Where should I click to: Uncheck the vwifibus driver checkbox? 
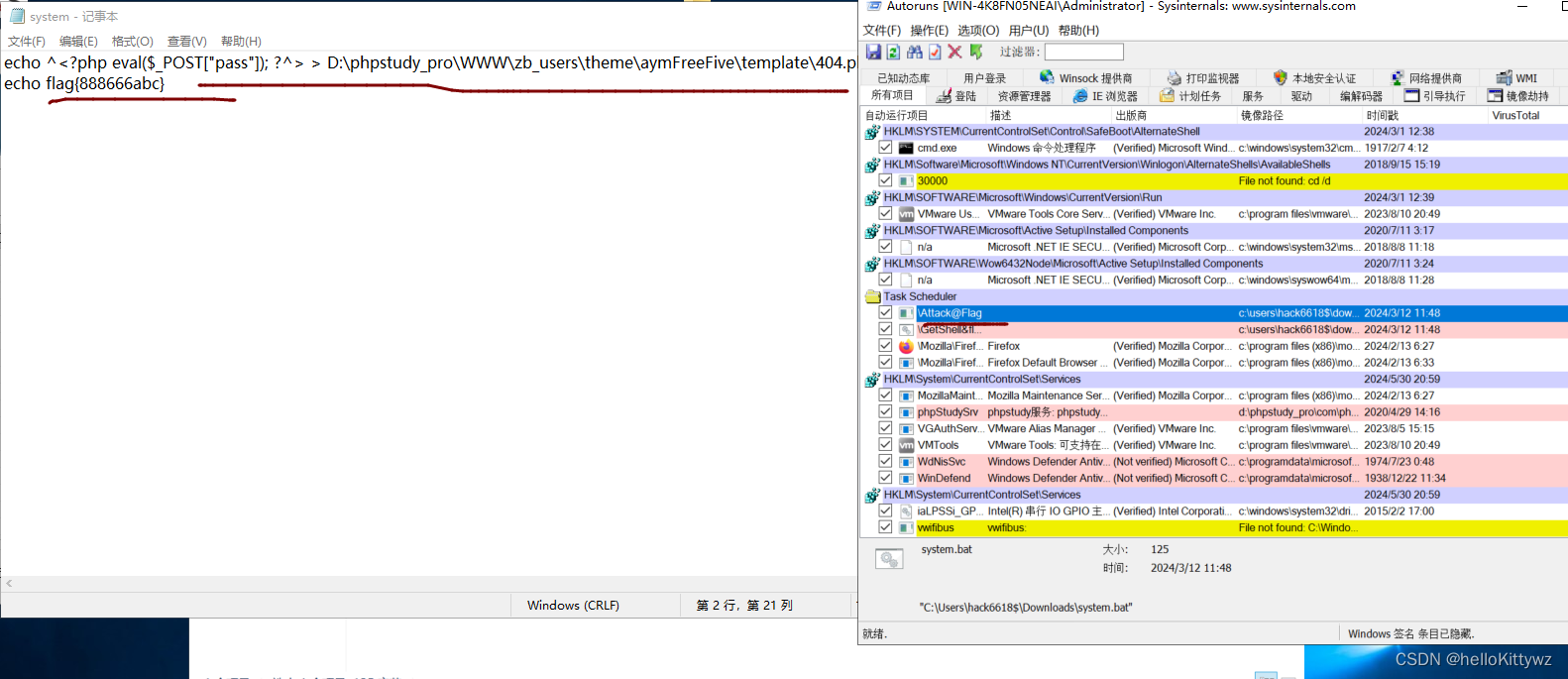coord(885,527)
